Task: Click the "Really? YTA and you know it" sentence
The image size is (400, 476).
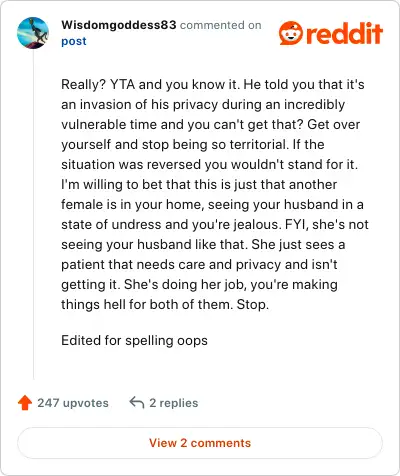Action: (150, 85)
